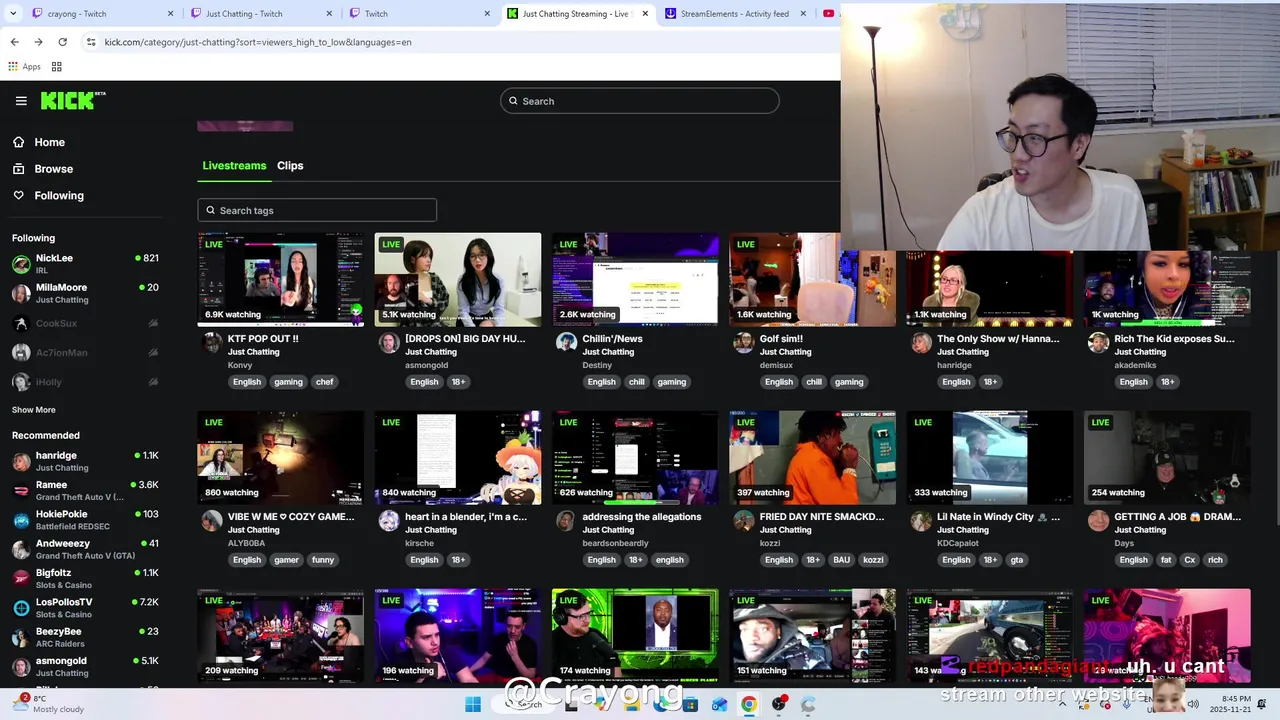Open Golf sim!! stream thumbnail

(x=812, y=280)
